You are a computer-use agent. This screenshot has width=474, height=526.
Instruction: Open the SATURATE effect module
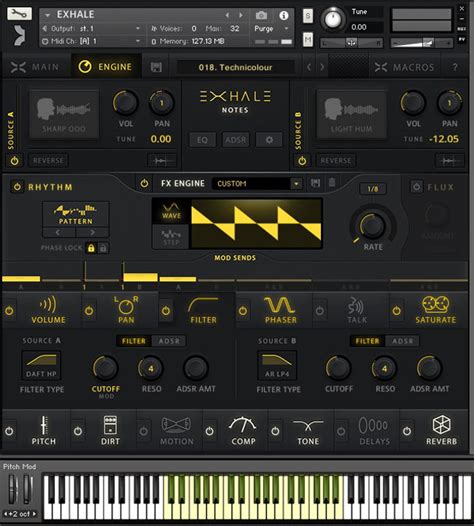pos(435,310)
